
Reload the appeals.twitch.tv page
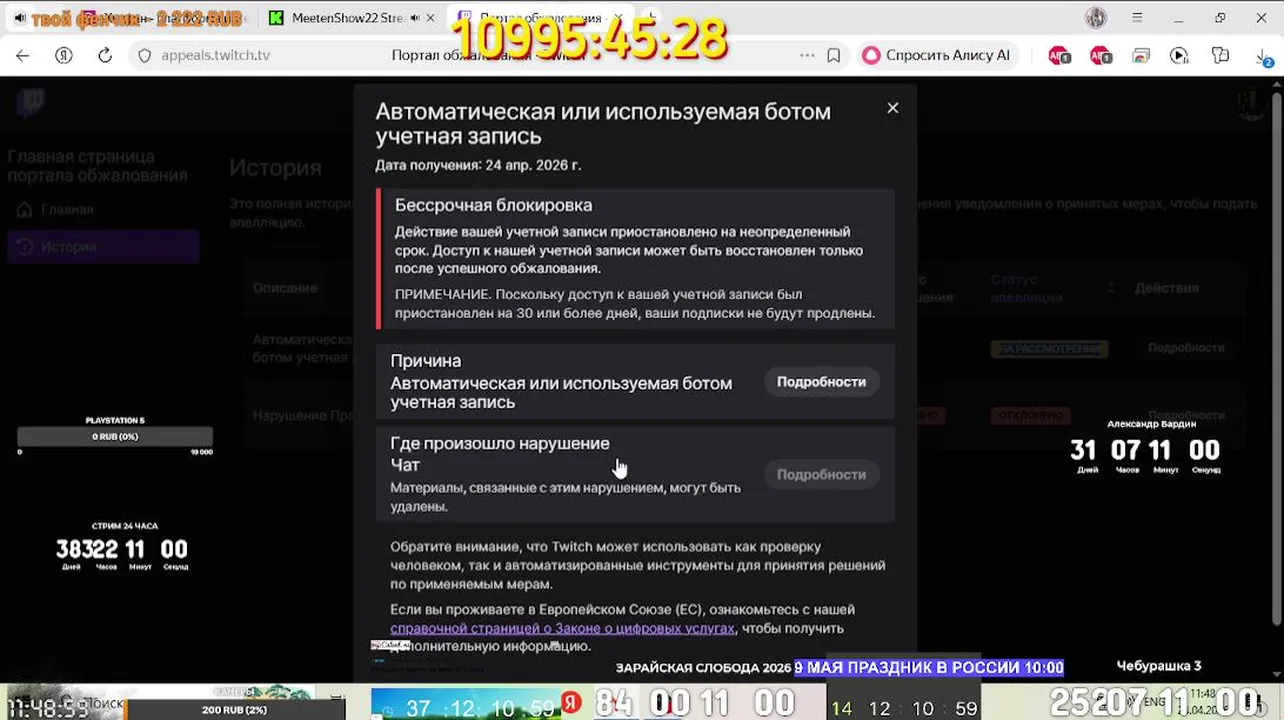coord(105,55)
